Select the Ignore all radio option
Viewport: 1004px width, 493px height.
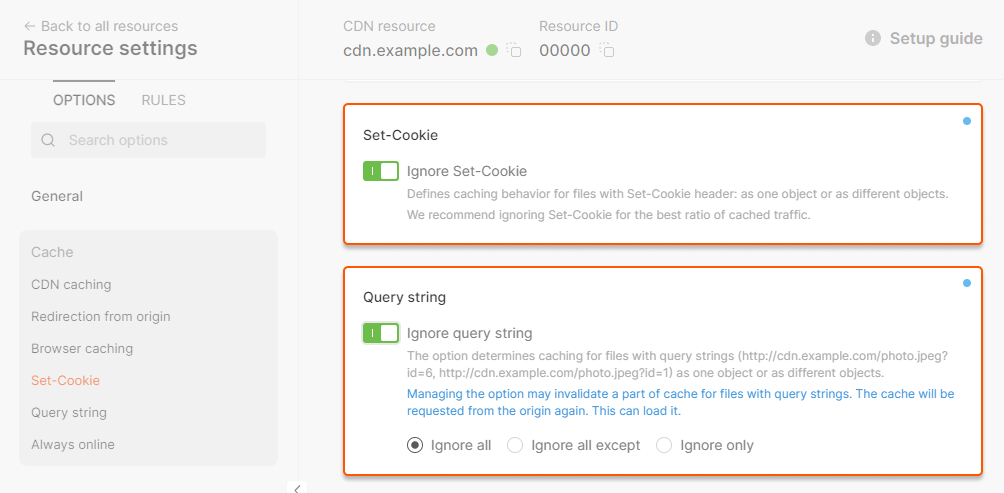(x=415, y=445)
